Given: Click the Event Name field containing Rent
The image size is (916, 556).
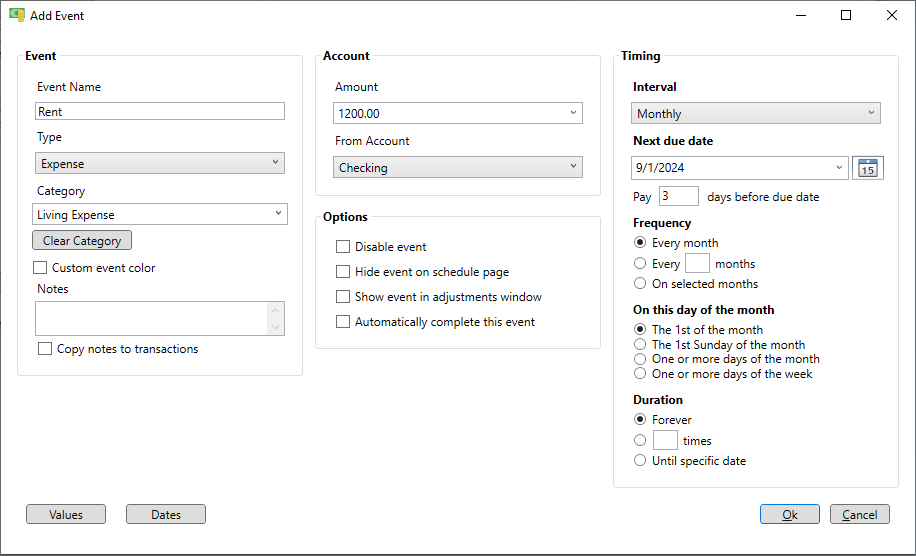Looking at the screenshot, I should tap(159, 112).
